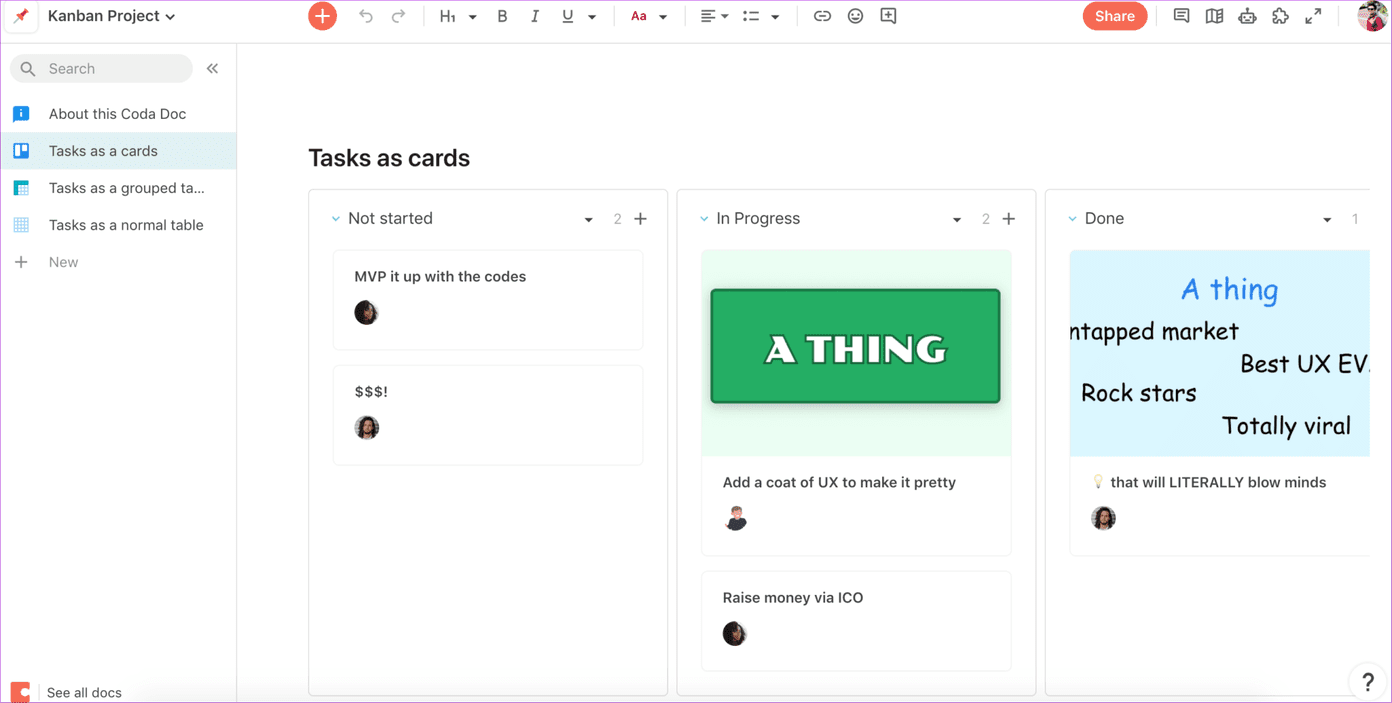Open the Kanban Project title dropdown
Image resolution: width=1392 pixels, height=703 pixels.
pyautogui.click(x=112, y=16)
